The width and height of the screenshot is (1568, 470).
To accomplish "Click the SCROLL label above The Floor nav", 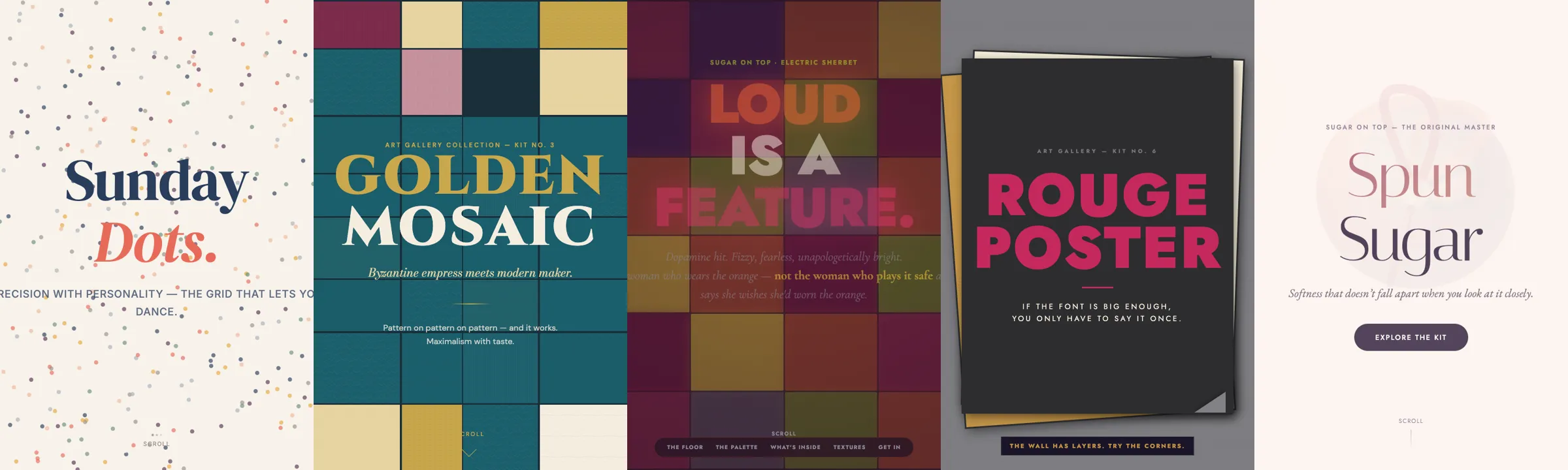I will tap(784, 433).
